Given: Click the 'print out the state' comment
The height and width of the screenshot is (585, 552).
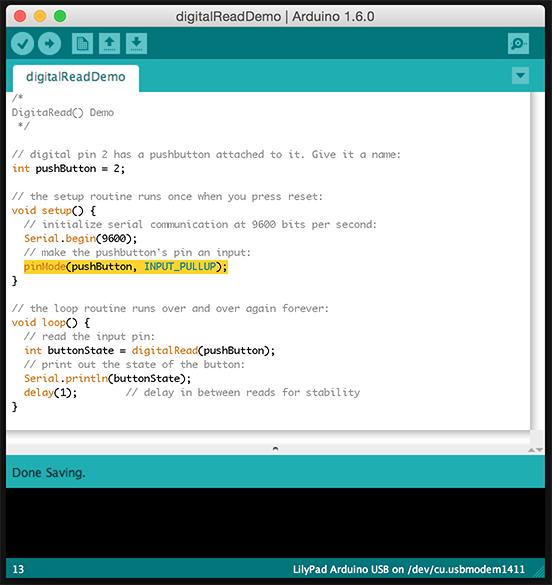Looking at the screenshot, I should [x=134, y=365].
